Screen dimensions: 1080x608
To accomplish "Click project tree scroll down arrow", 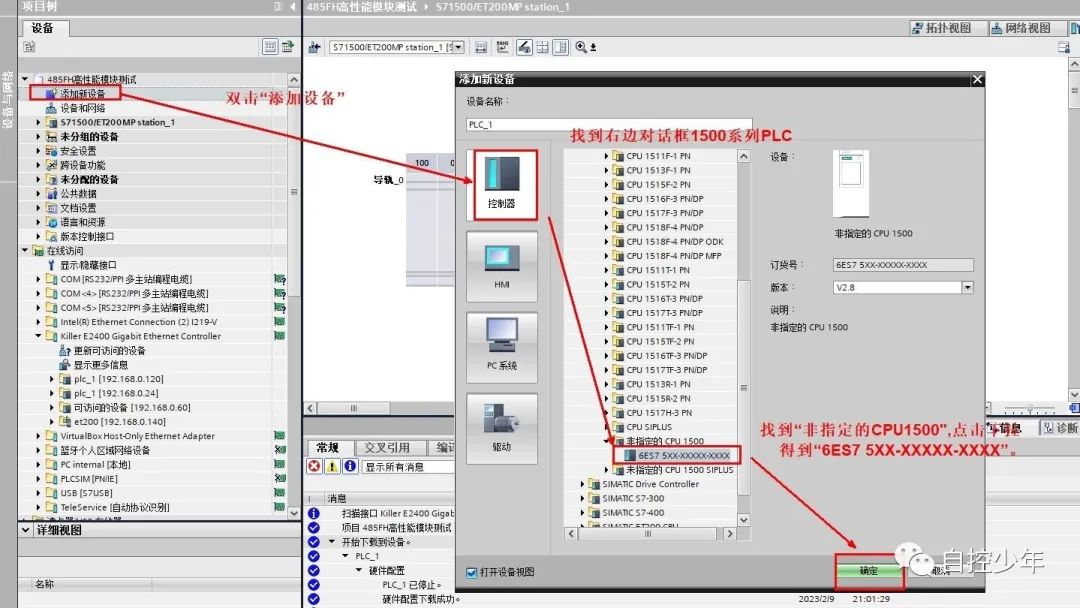I will coord(293,513).
